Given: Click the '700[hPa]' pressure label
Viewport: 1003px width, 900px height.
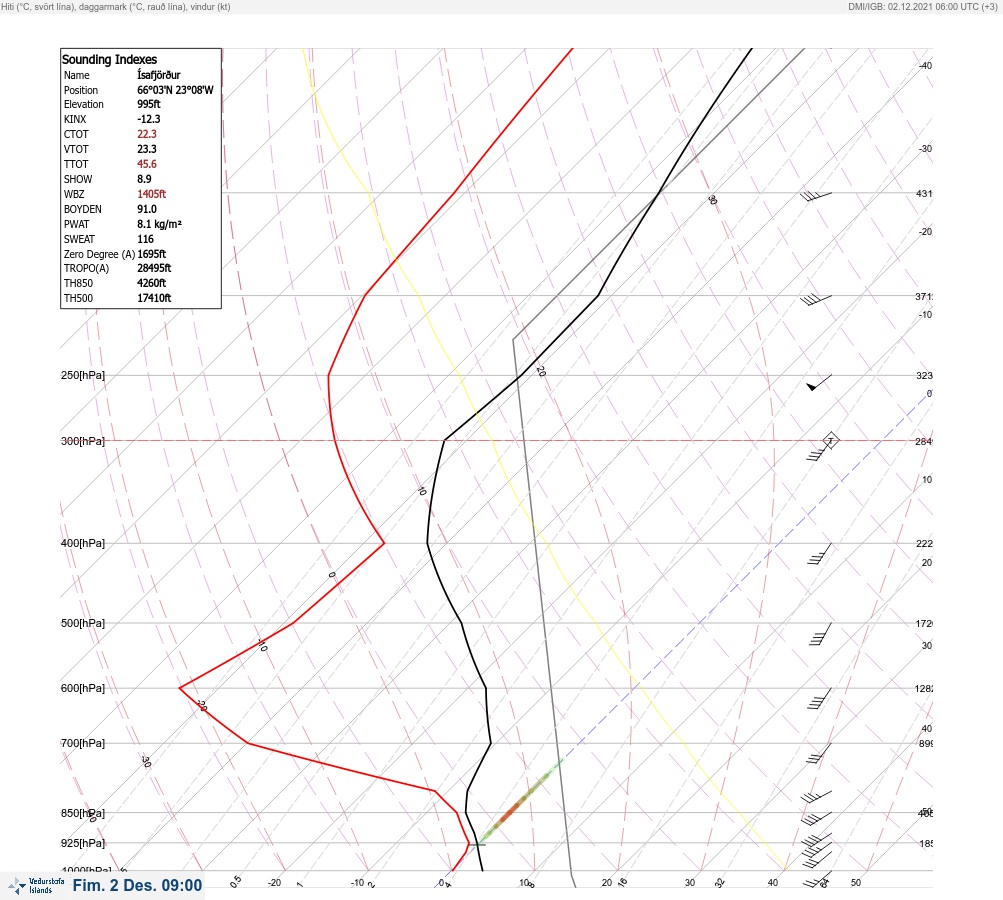Looking at the screenshot, I should pos(83,743).
